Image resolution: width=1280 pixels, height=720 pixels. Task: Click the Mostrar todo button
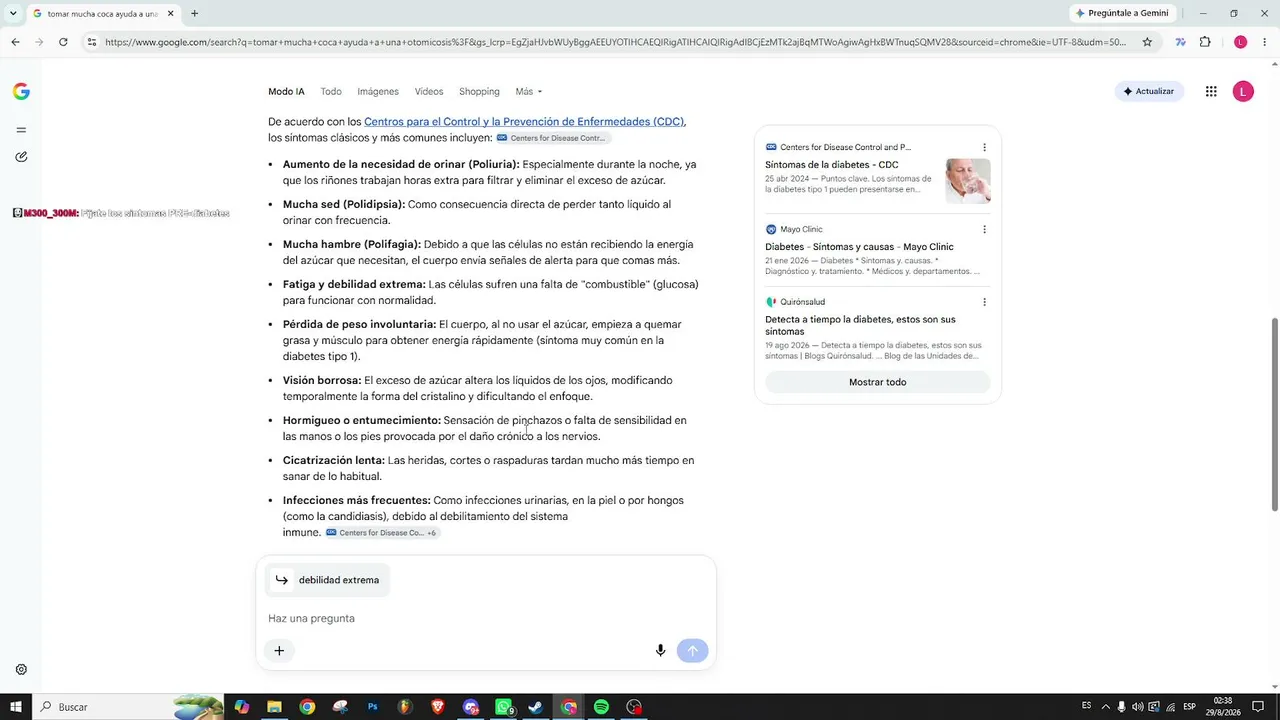(x=877, y=382)
